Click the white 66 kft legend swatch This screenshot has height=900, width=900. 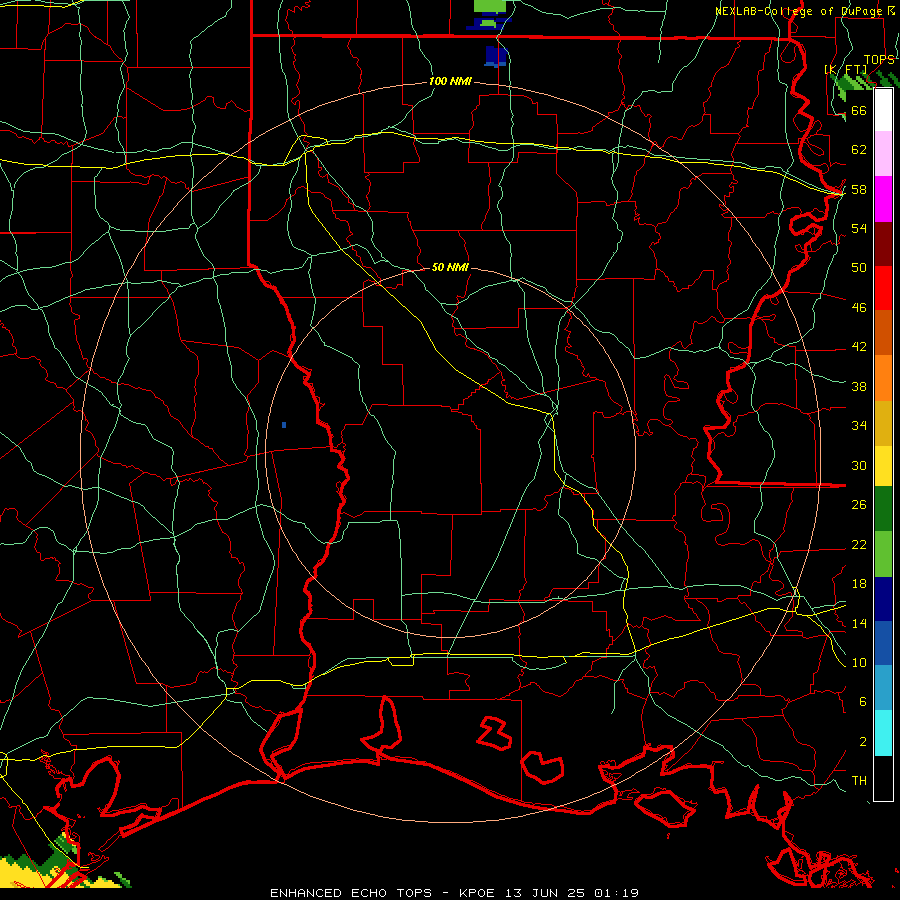(x=883, y=110)
